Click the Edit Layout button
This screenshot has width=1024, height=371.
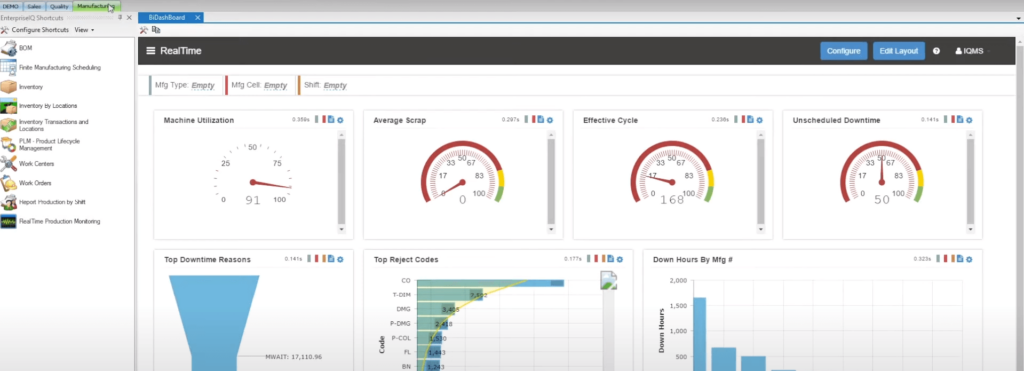click(899, 51)
